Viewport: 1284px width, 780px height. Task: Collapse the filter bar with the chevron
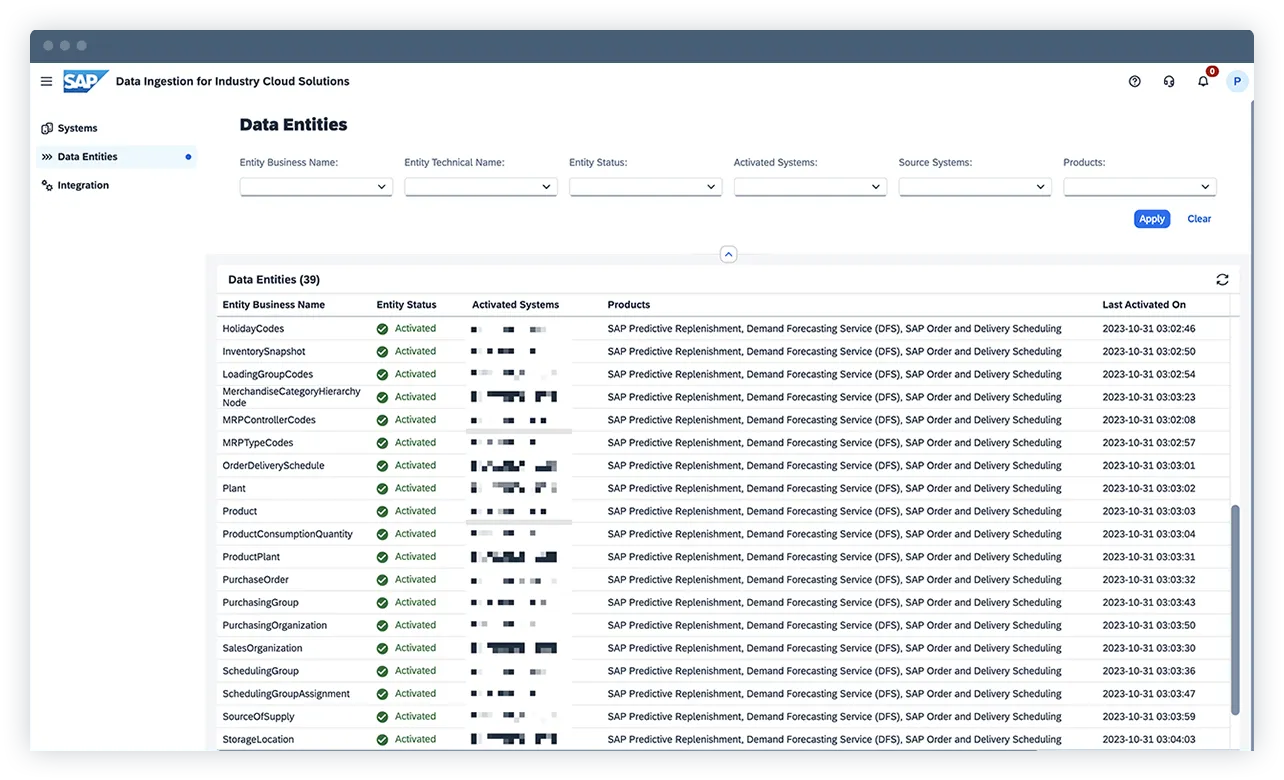[x=728, y=254]
